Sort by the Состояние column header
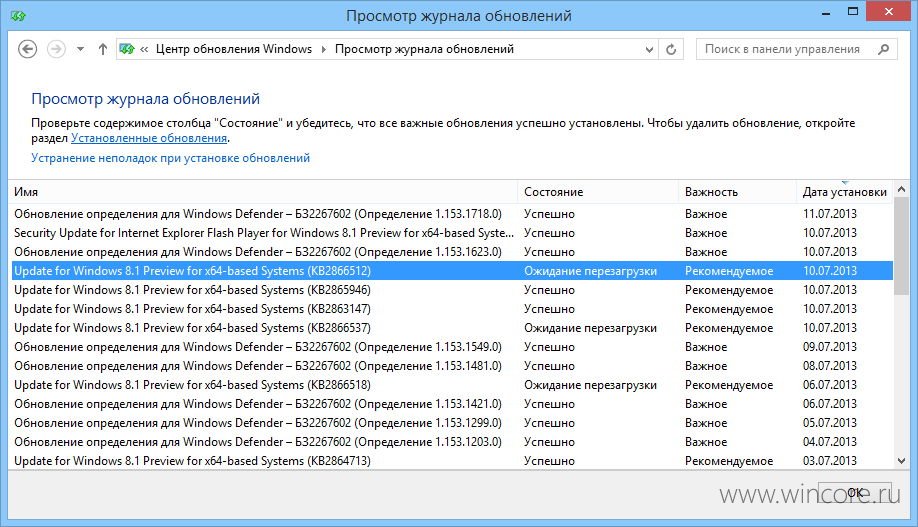Viewport: 918px width, 527px height. click(x=598, y=192)
